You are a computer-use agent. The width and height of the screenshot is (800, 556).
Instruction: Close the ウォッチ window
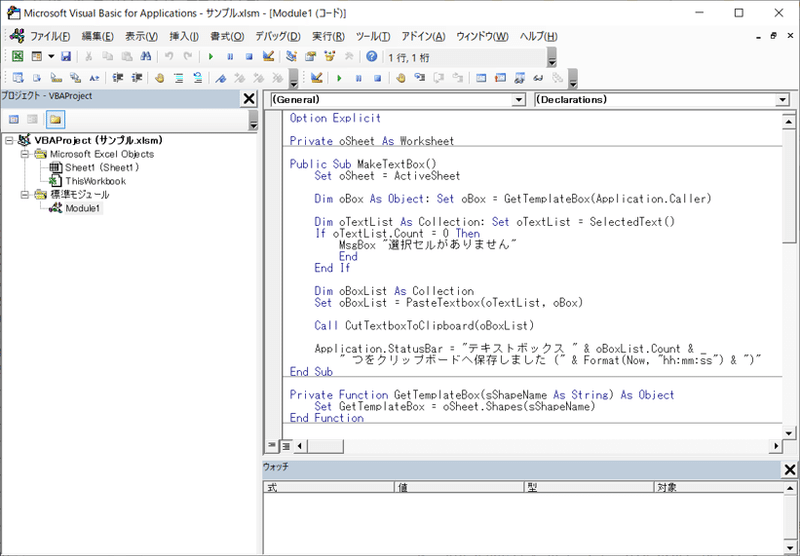(789, 470)
